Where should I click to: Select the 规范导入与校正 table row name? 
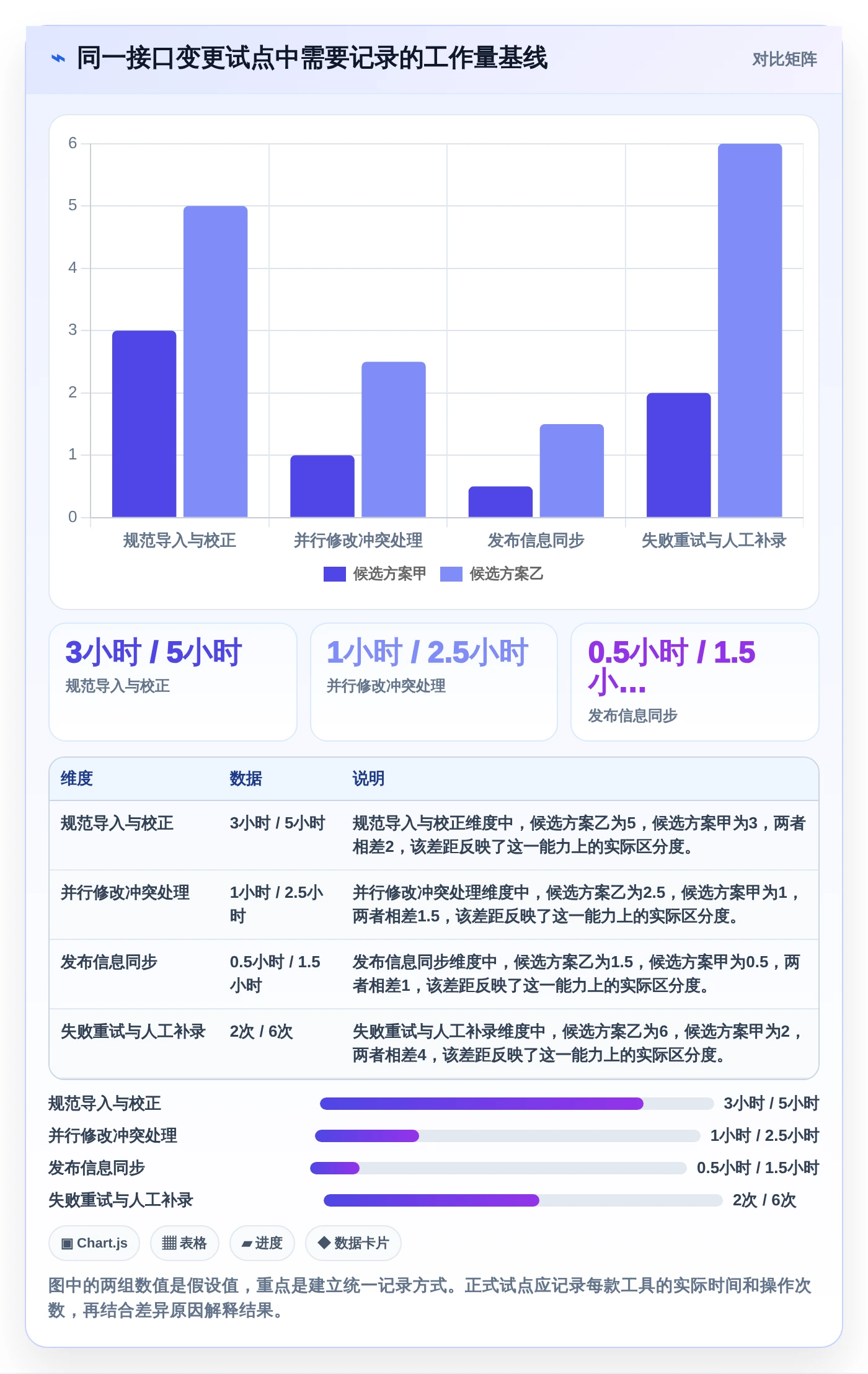click(x=117, y=823)
